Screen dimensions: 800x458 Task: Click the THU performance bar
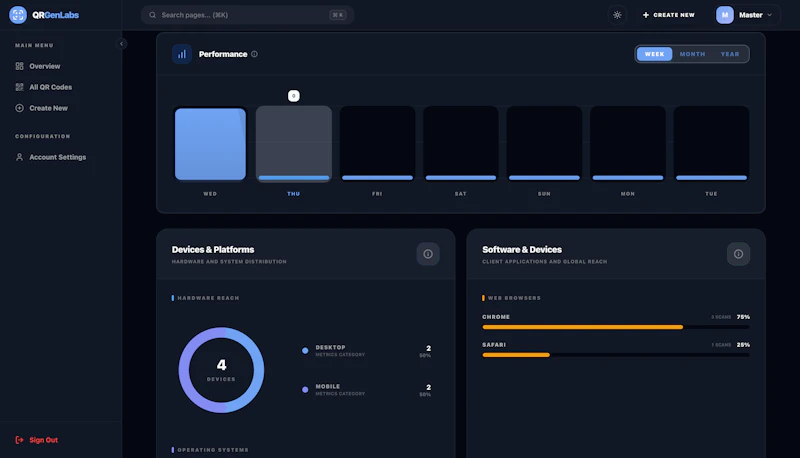pyautogui.click(x=294, y=144)
